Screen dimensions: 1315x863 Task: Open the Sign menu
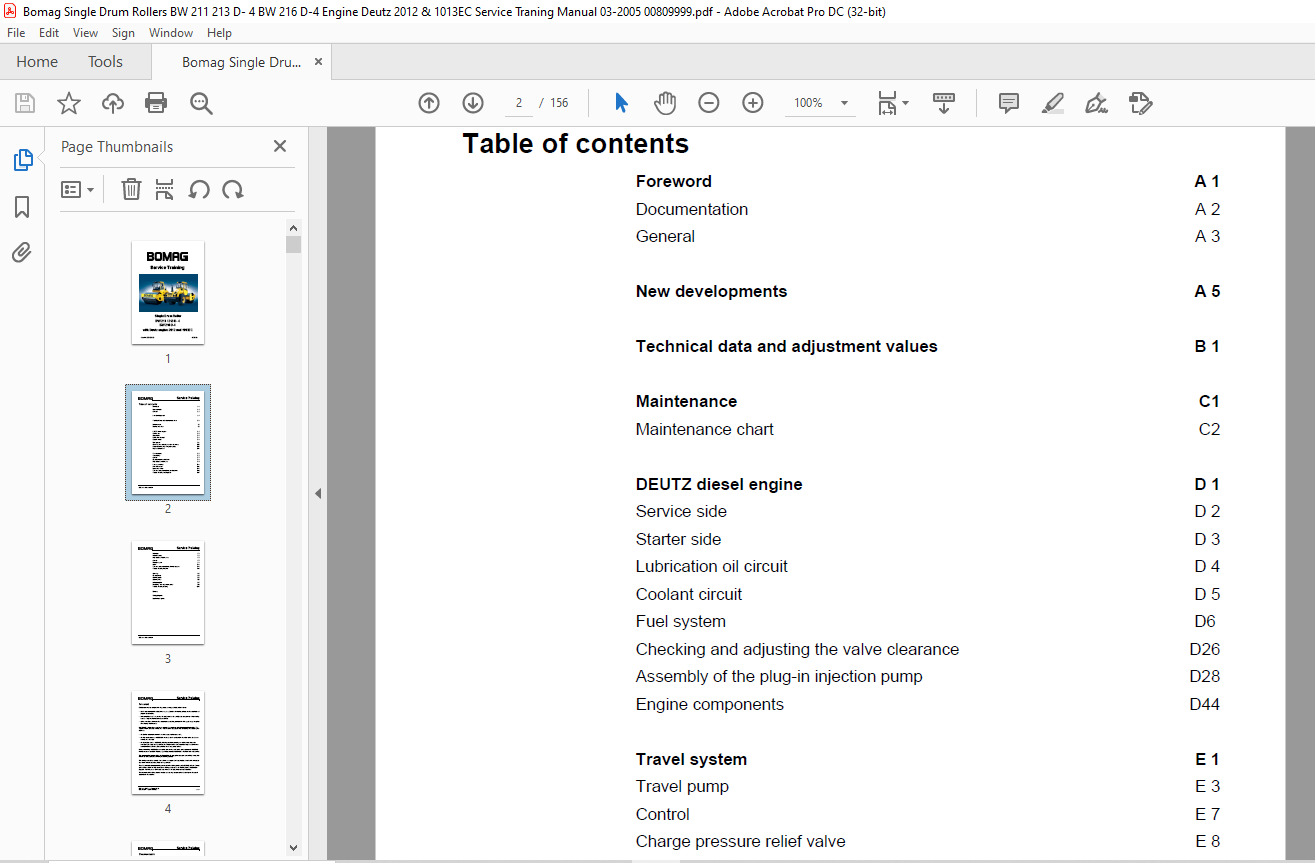pos(123,33)
